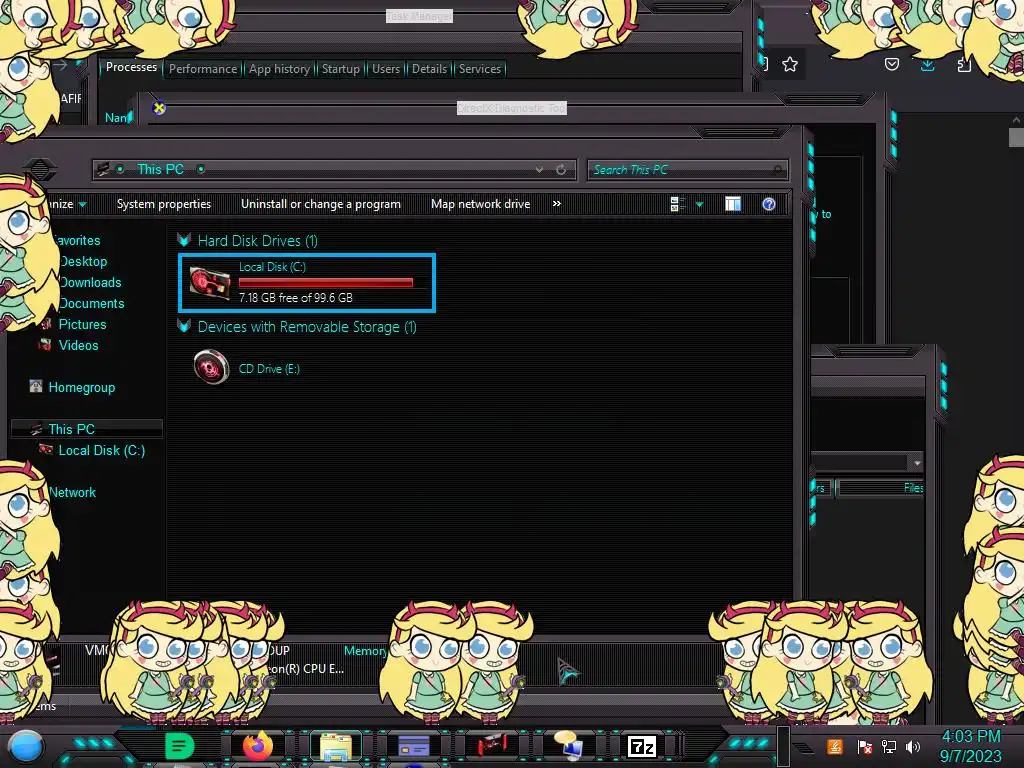Switch to Task Manager Startup tab
The image size is (1024, 768).
coord(341,69)
